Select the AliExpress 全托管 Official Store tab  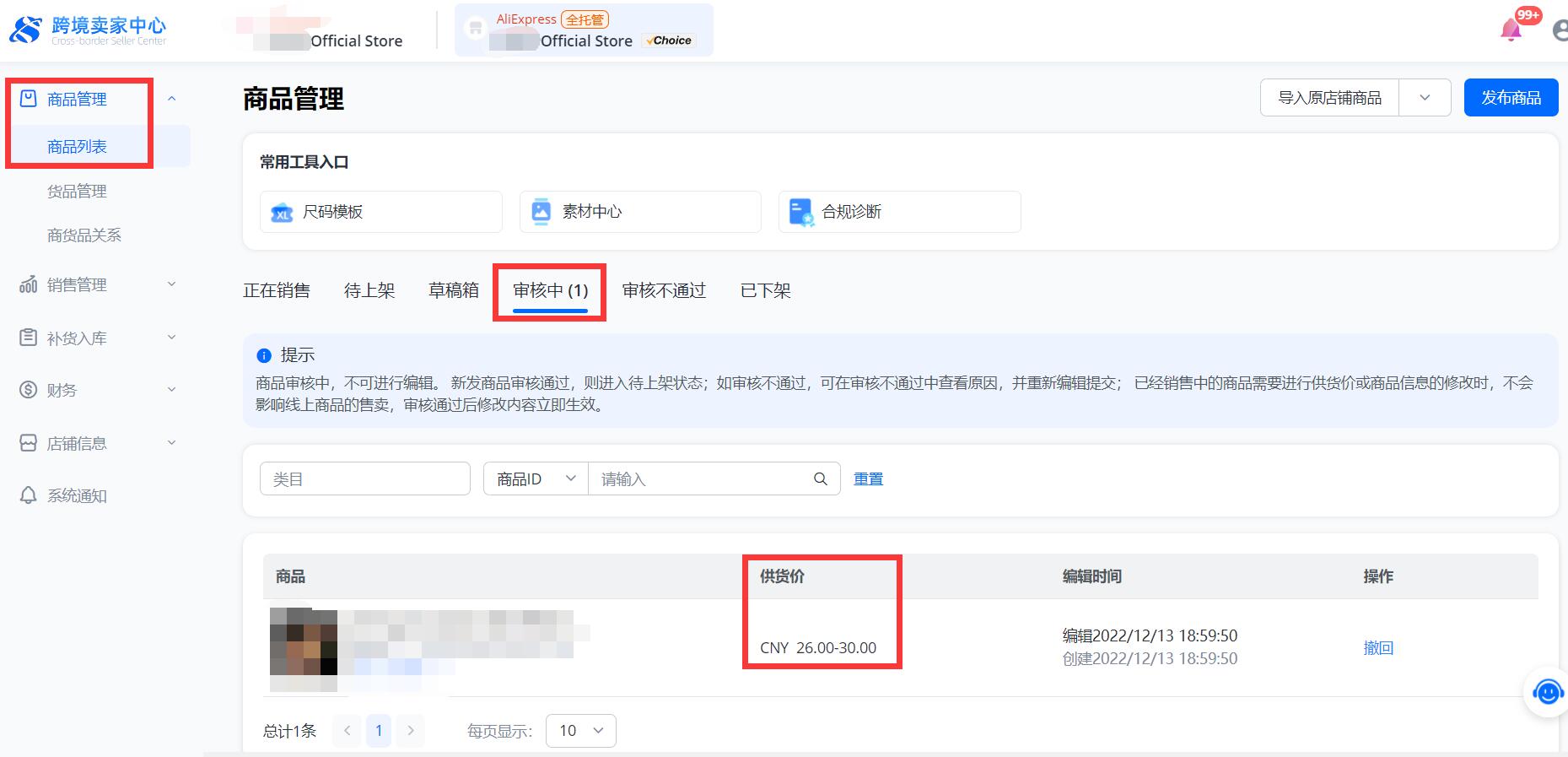tap(584, 30)
